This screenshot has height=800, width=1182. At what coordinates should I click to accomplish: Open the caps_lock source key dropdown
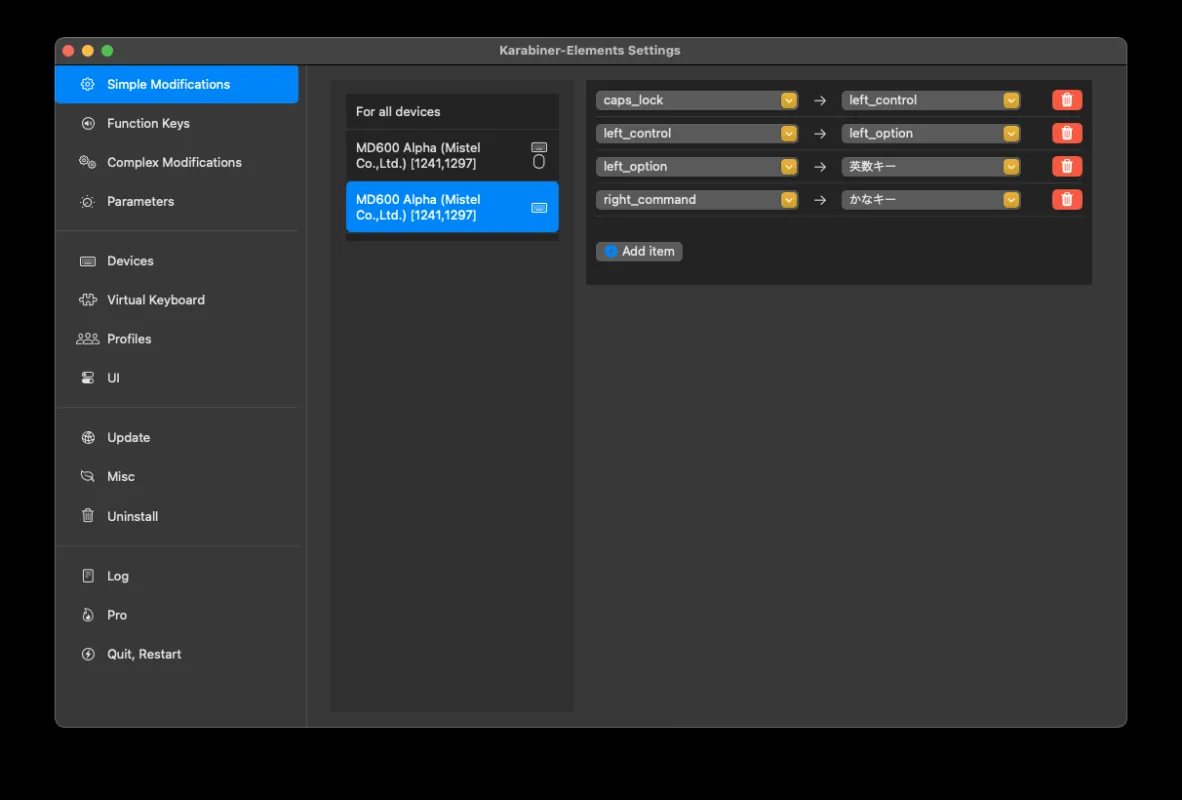pyautogui.click(x=697, y=100)
